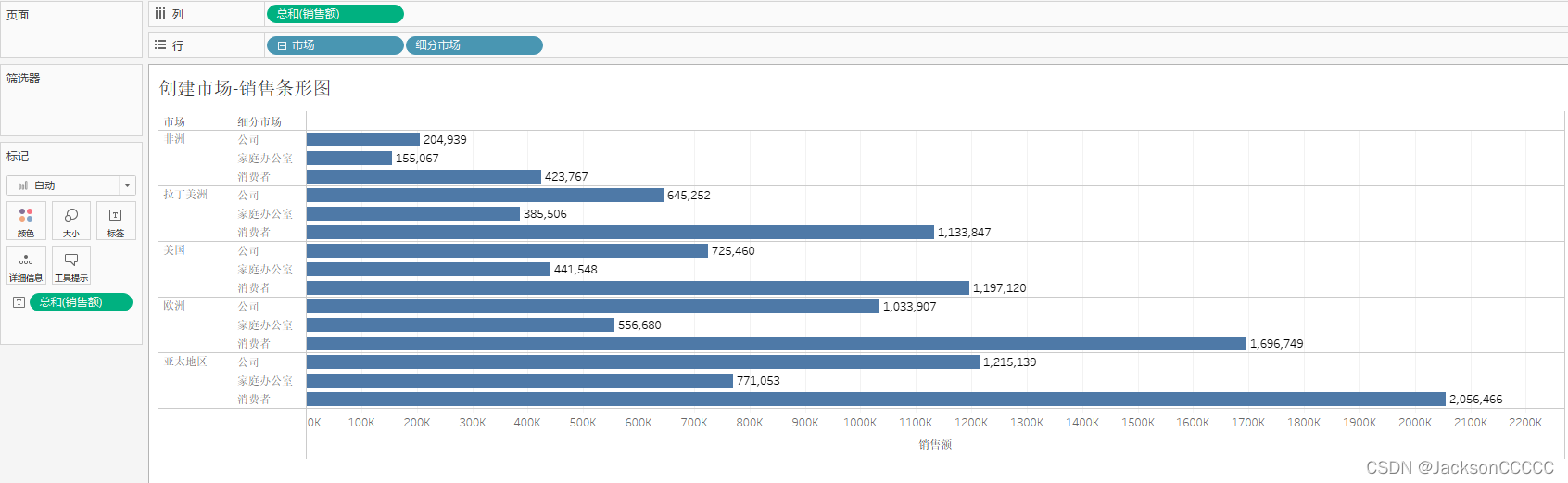
Task: Open the 详细信息 (Detail) marks card
Action: coord(26,266)
